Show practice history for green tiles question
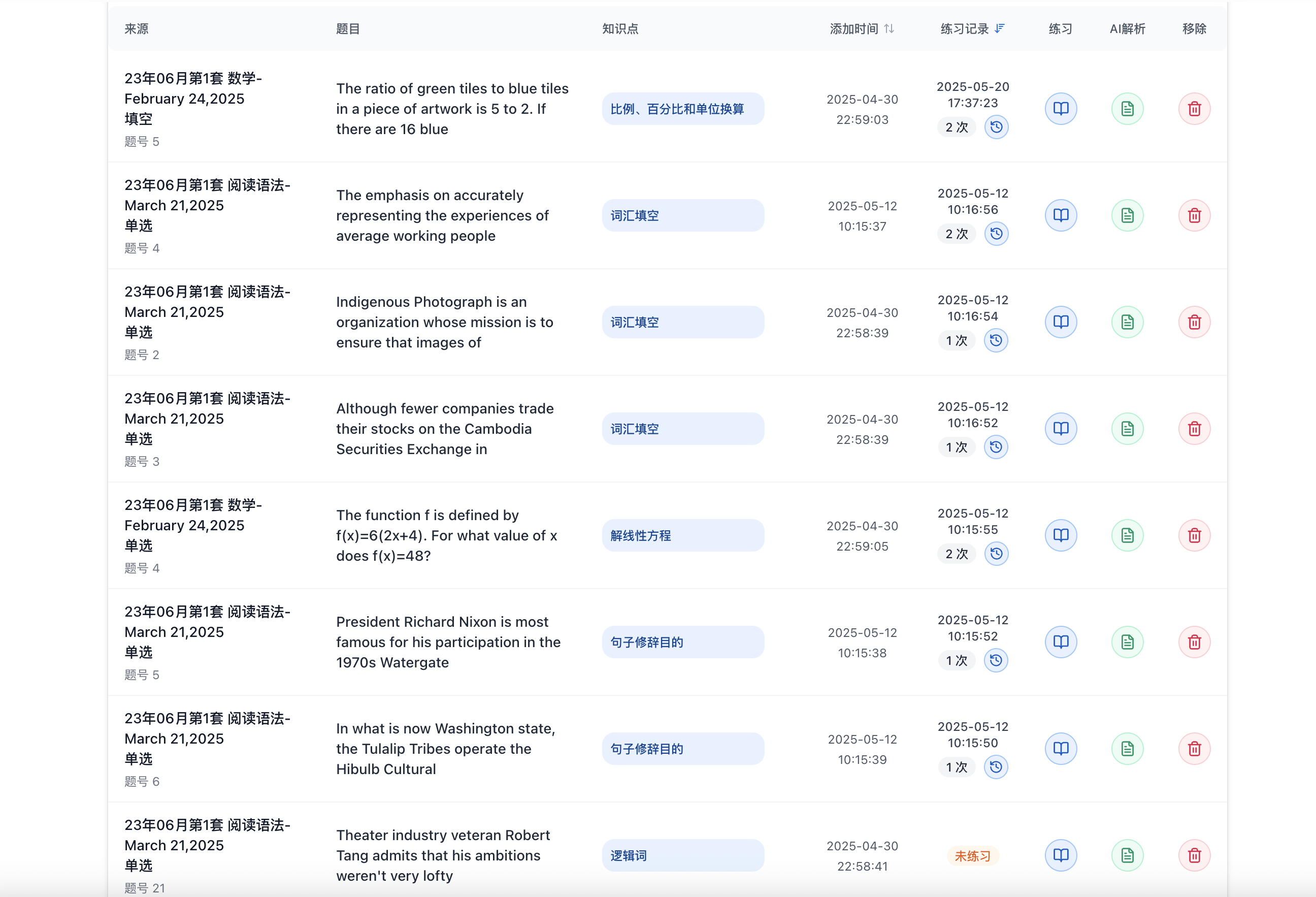This screenshot has height=897, width=1316. (x=996, y=127)
